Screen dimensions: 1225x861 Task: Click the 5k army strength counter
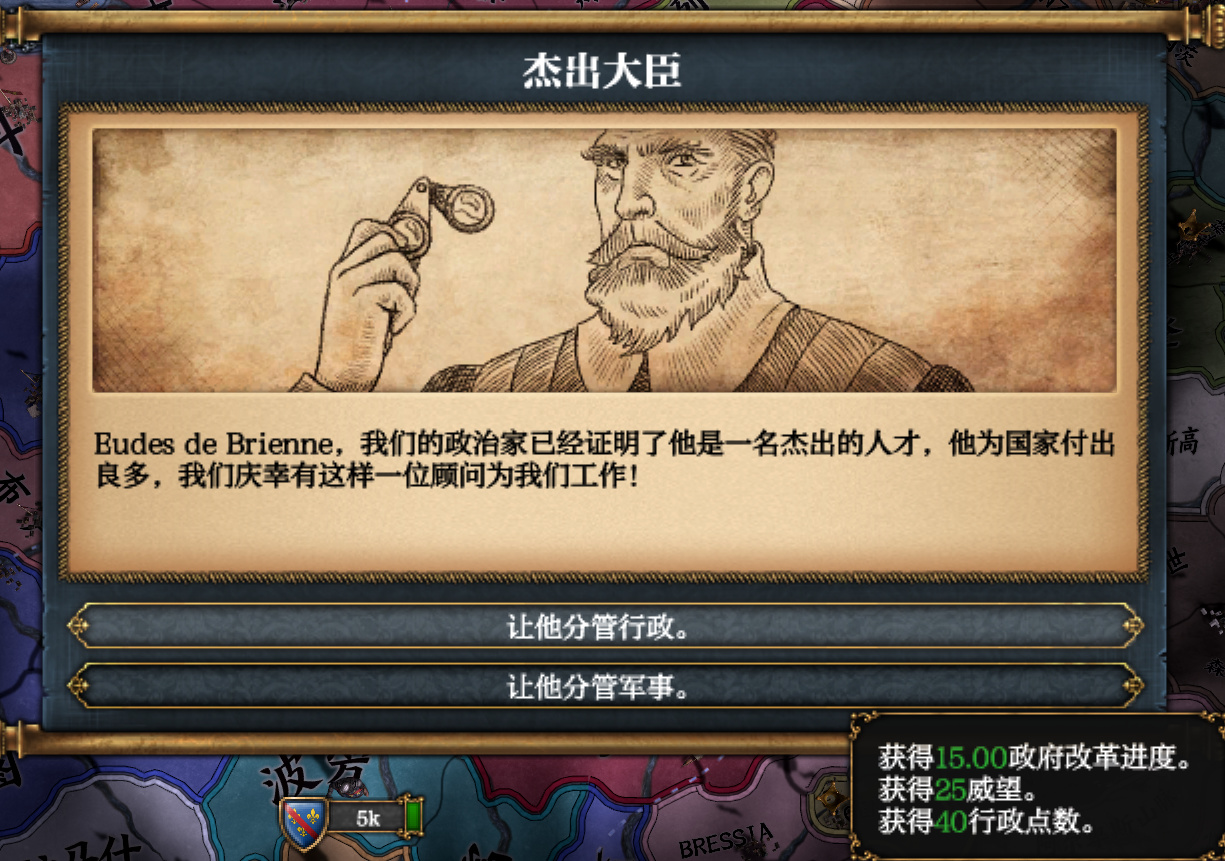pos(368,819)
